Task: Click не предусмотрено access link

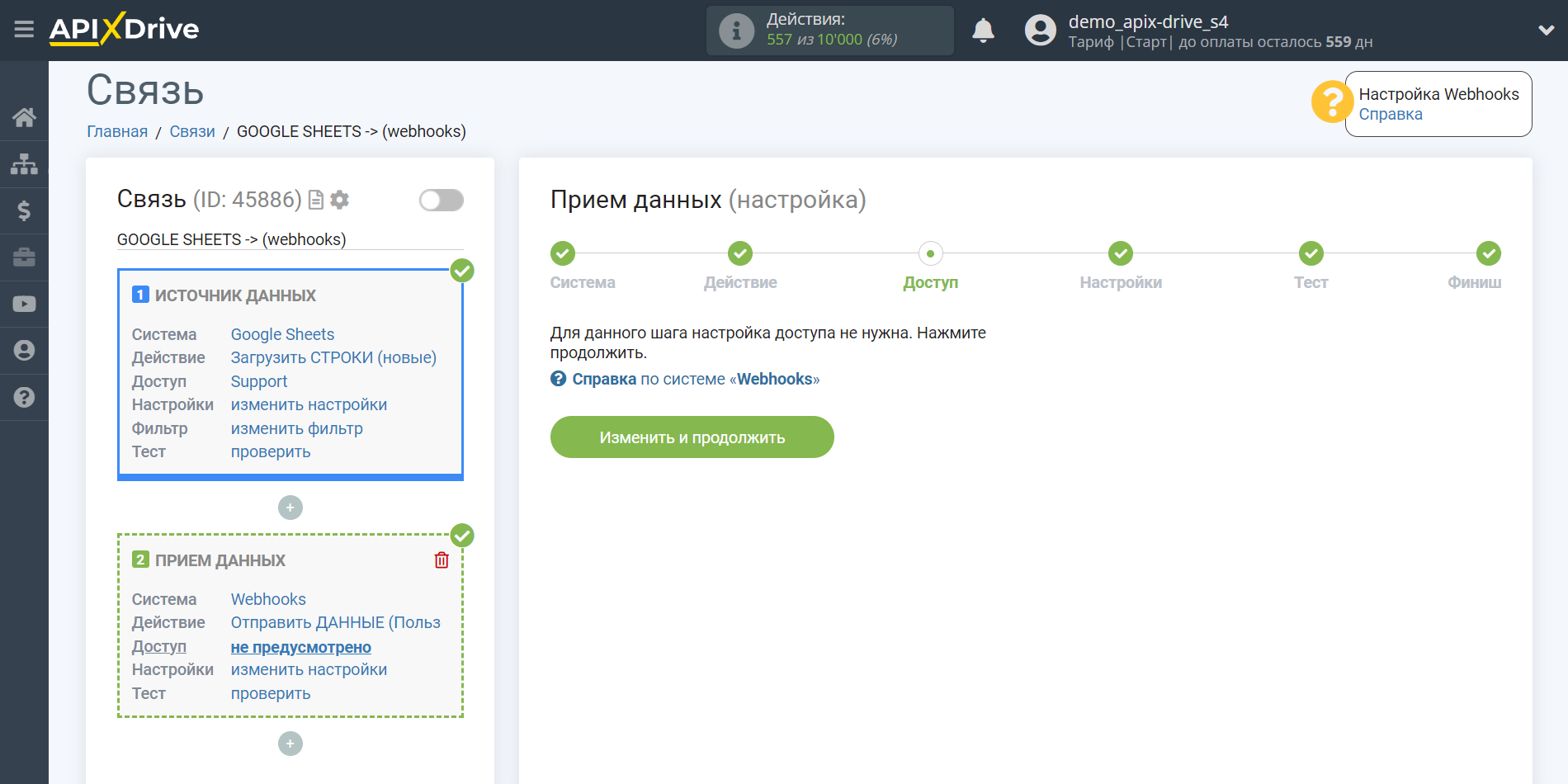Action: point(300,647)
